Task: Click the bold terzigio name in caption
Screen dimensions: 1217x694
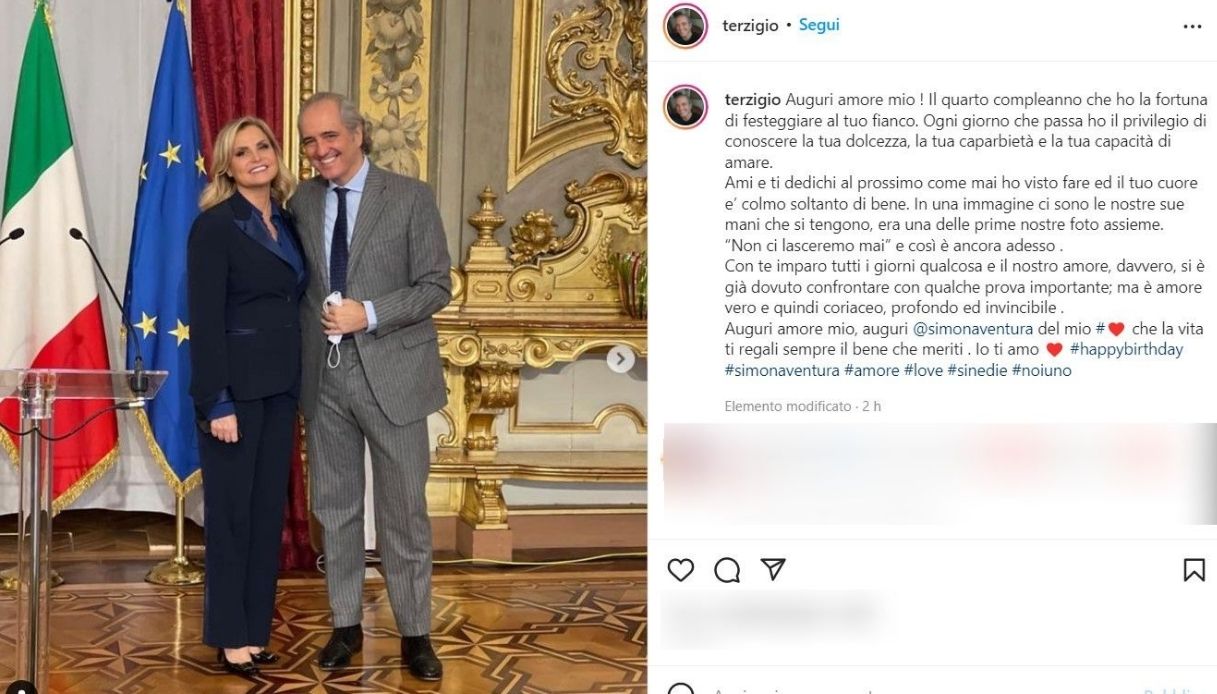Action: point(752,100)
